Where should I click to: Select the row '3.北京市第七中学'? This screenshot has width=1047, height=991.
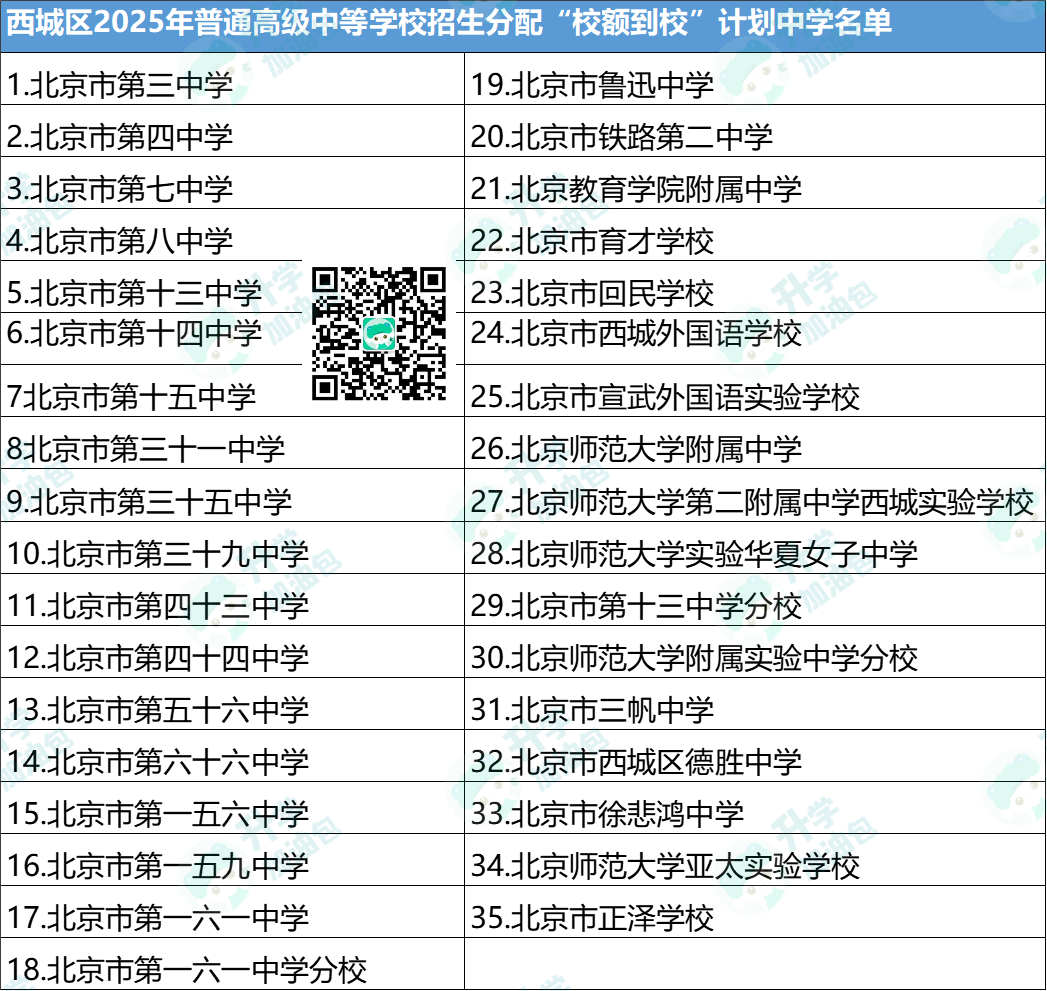click(232, 183)
